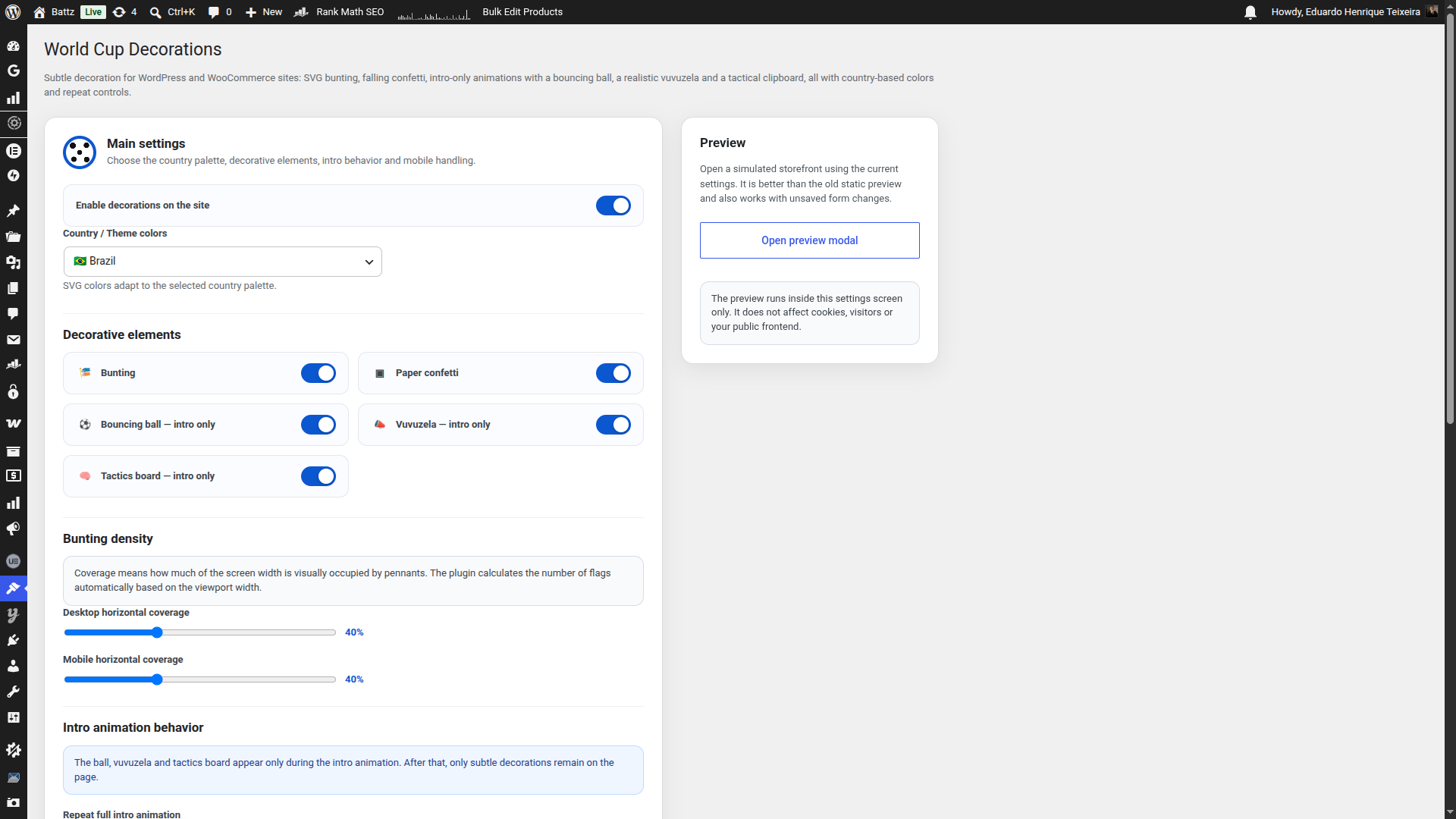The image size is (1456, 819).
Task: Toggle Tactics board intro only switch
Action: click(318, 476)
